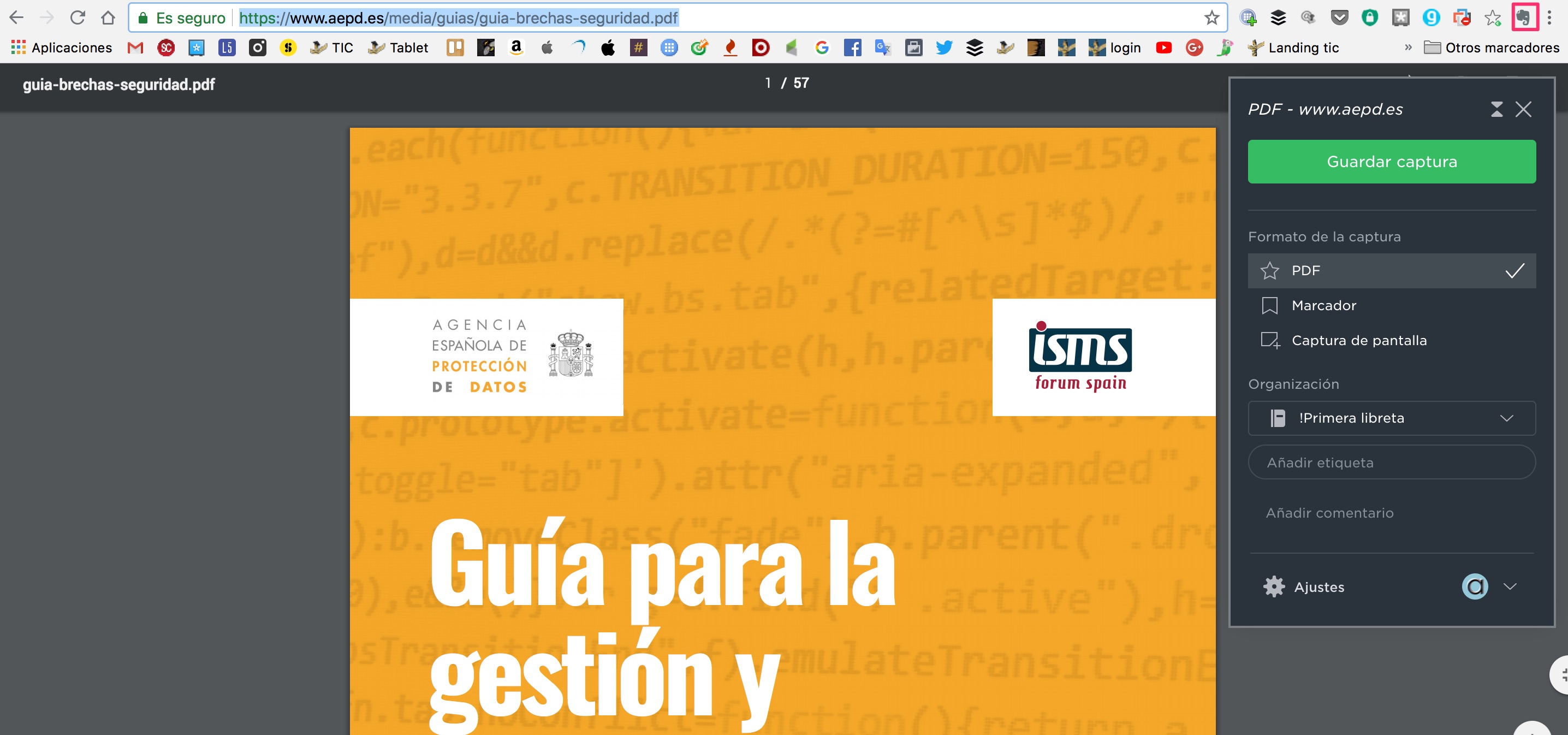Open the Trello bookmark
This screenshot has width=1568, height=735.
455,48
